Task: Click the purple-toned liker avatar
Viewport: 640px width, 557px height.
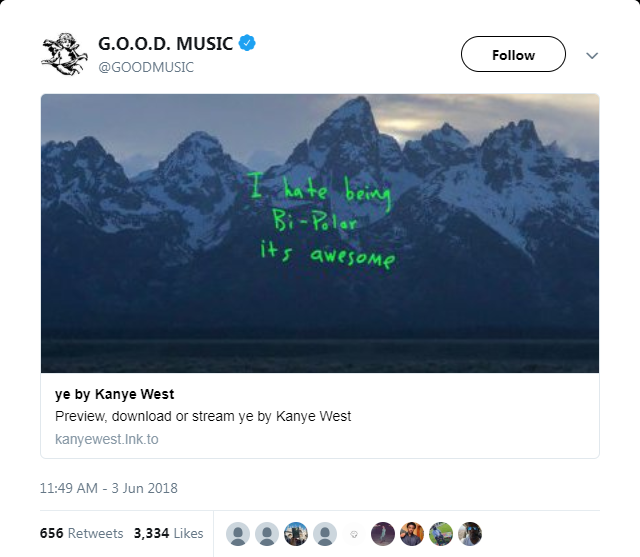Action: pos(383,534)
